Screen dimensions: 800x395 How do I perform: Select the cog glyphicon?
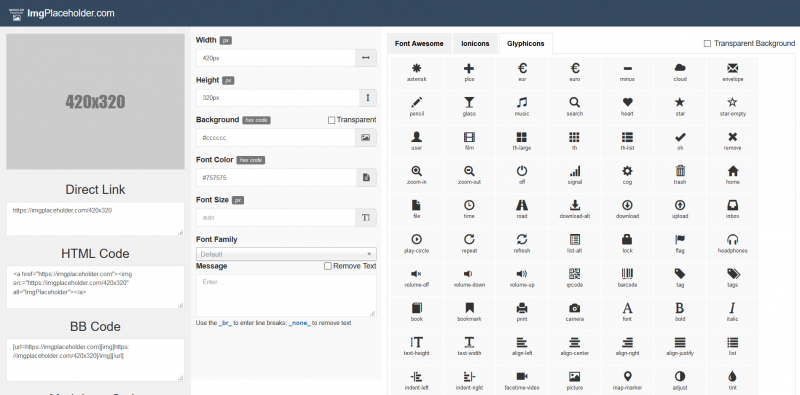[627, 176]
